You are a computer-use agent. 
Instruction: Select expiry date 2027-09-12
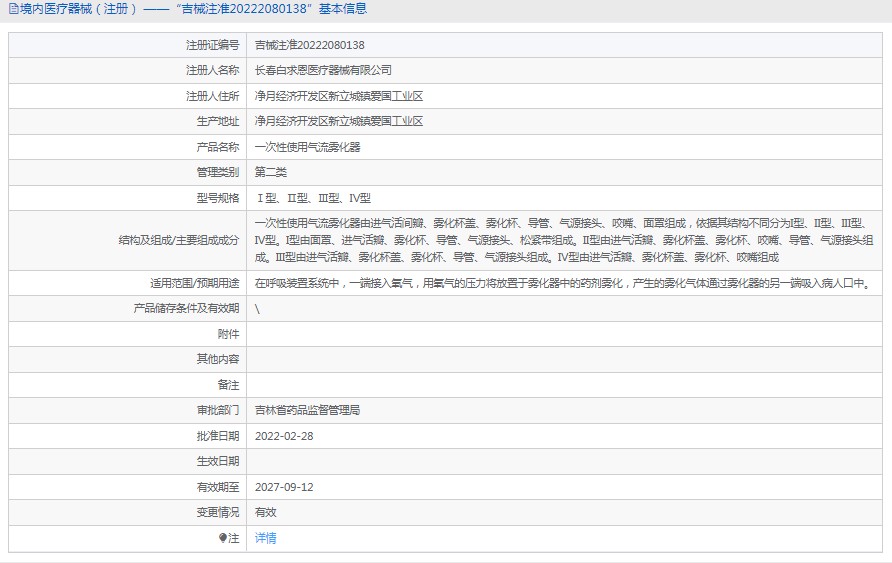click(284, 487)
